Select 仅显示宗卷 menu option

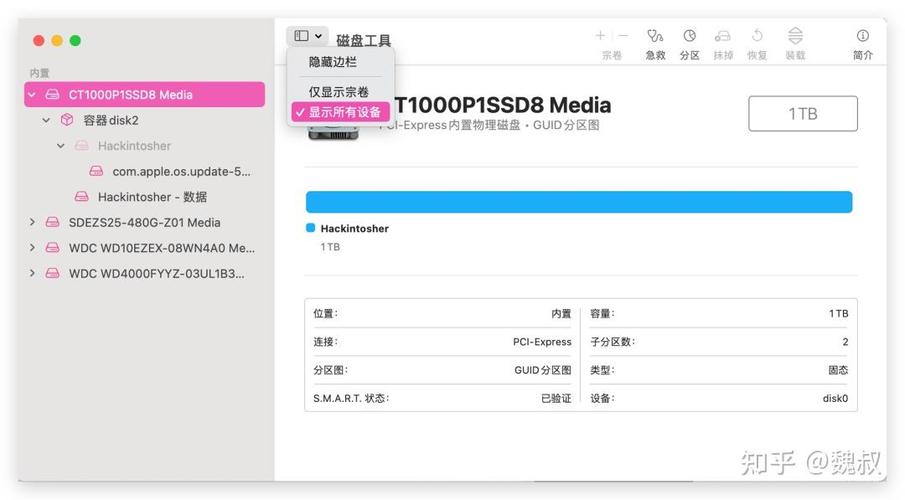[x=338, y=92]
